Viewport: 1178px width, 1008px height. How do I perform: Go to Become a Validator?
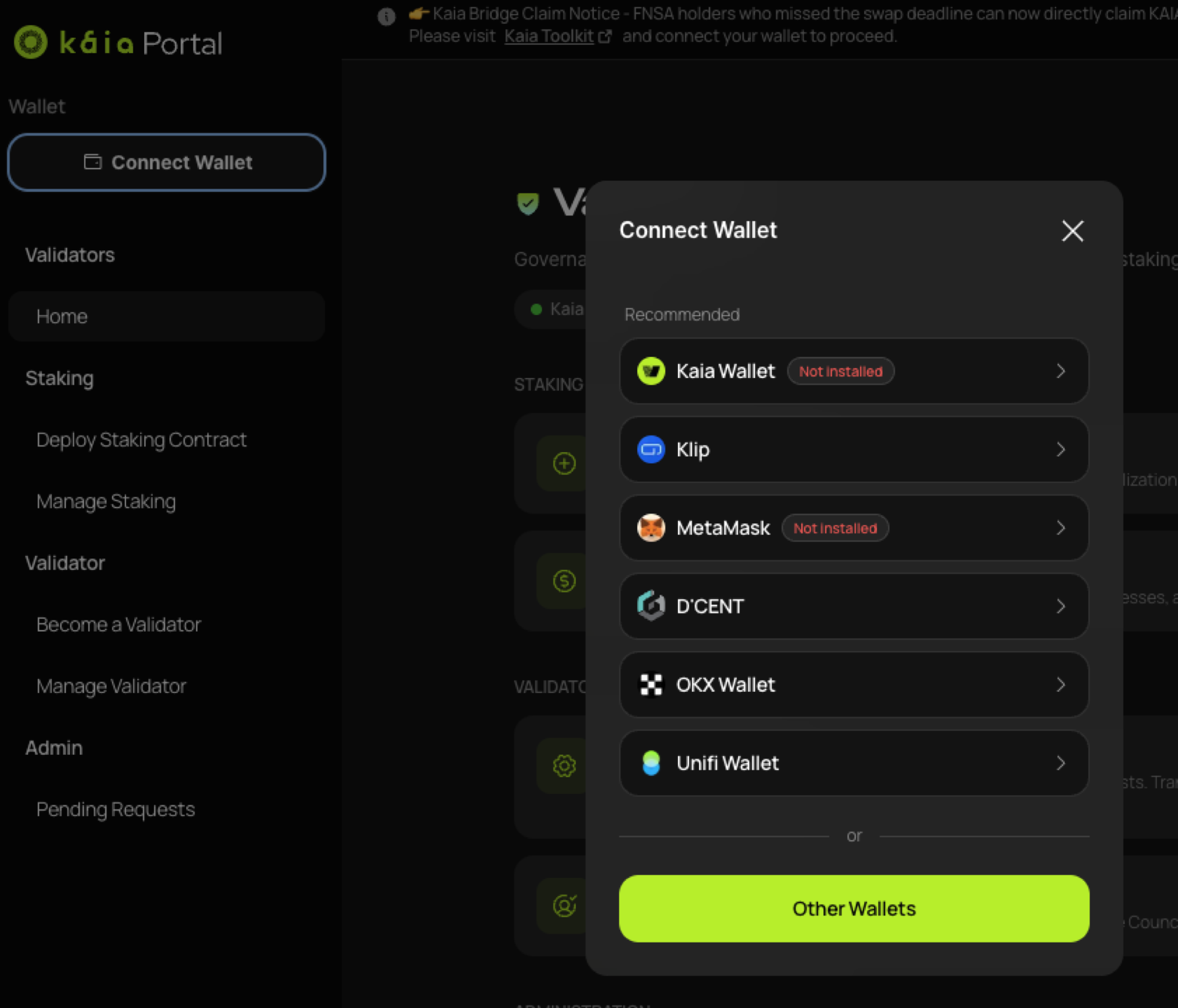coord(119,624)
